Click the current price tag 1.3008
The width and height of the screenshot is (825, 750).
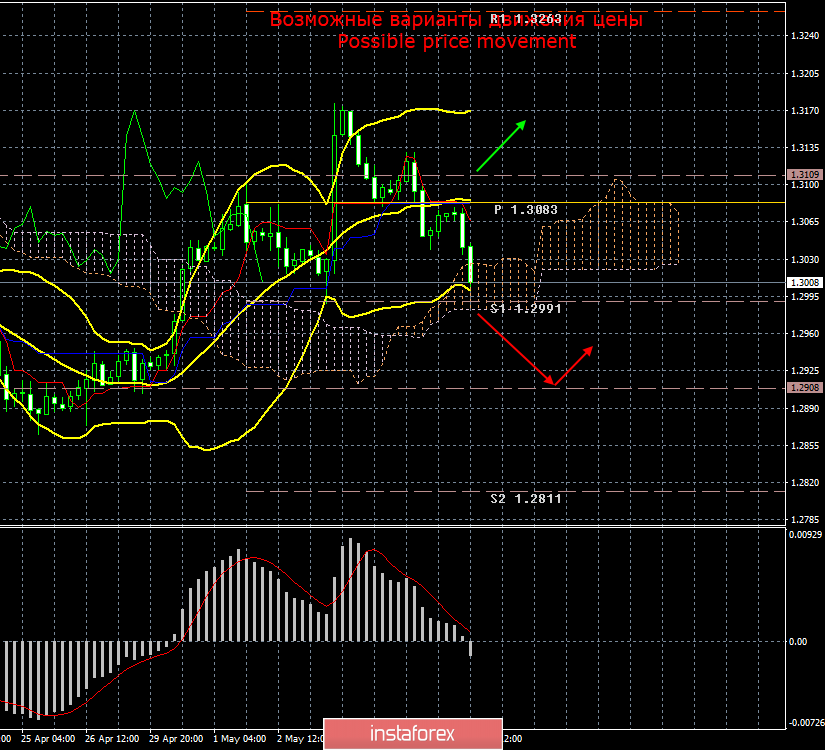coord(804,283)
